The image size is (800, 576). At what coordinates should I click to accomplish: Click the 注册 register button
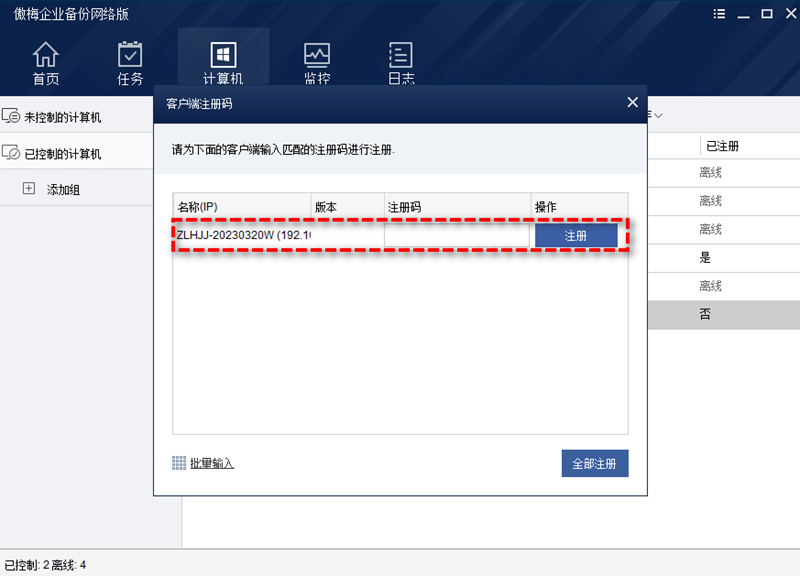tap(576, 234)
